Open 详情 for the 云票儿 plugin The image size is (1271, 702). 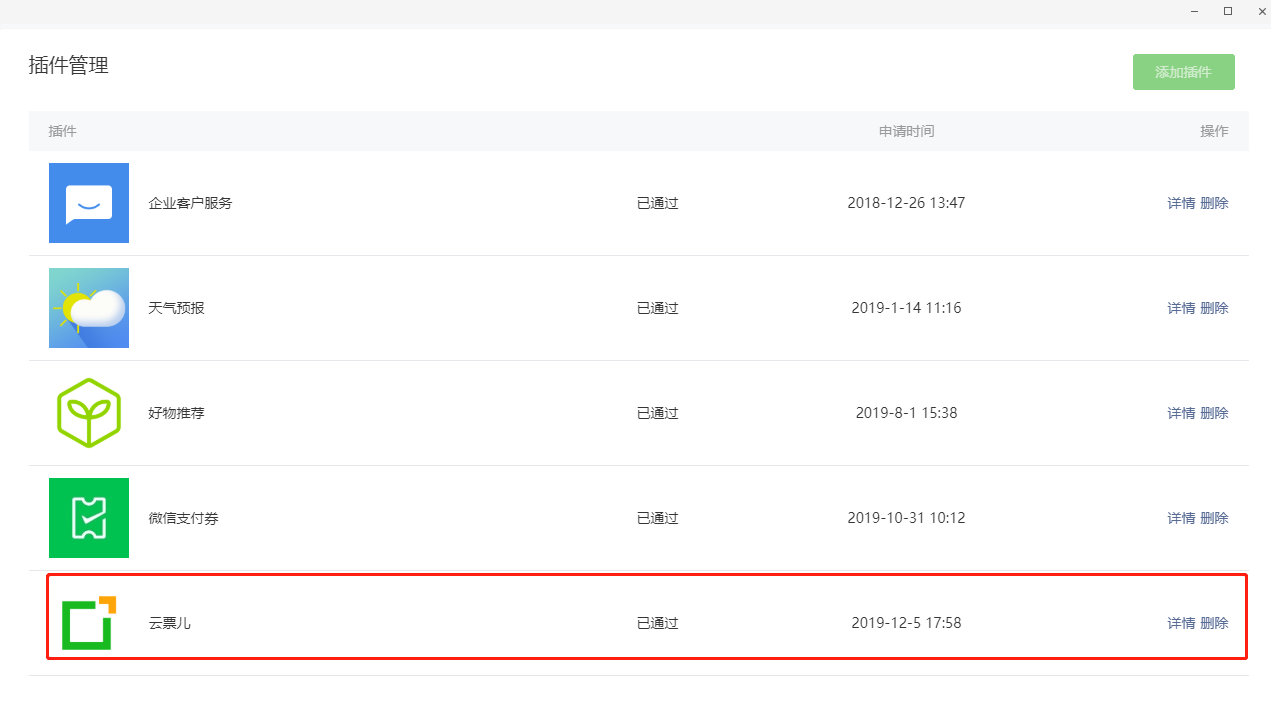coord(1181,623)
